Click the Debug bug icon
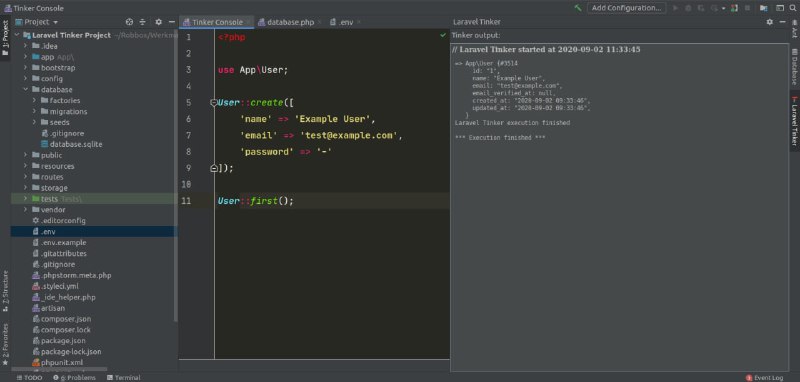 point(688,8)
